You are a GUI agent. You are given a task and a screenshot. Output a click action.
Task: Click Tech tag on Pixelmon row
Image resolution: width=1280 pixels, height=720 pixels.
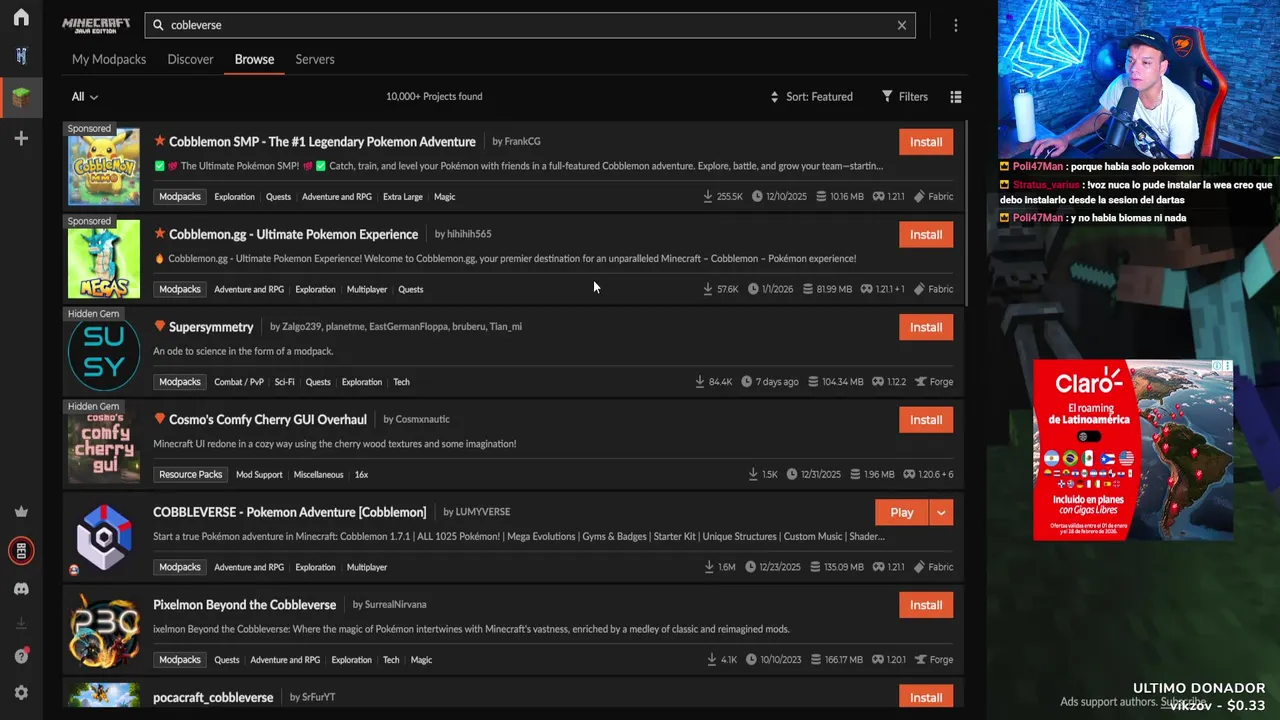pos(391,660)
